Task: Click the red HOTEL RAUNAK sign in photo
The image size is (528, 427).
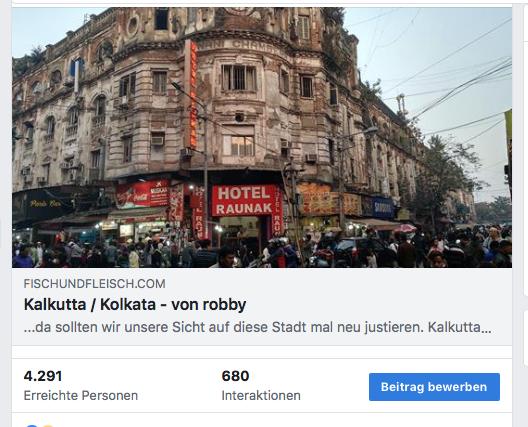Action: (x=244, y=200)
